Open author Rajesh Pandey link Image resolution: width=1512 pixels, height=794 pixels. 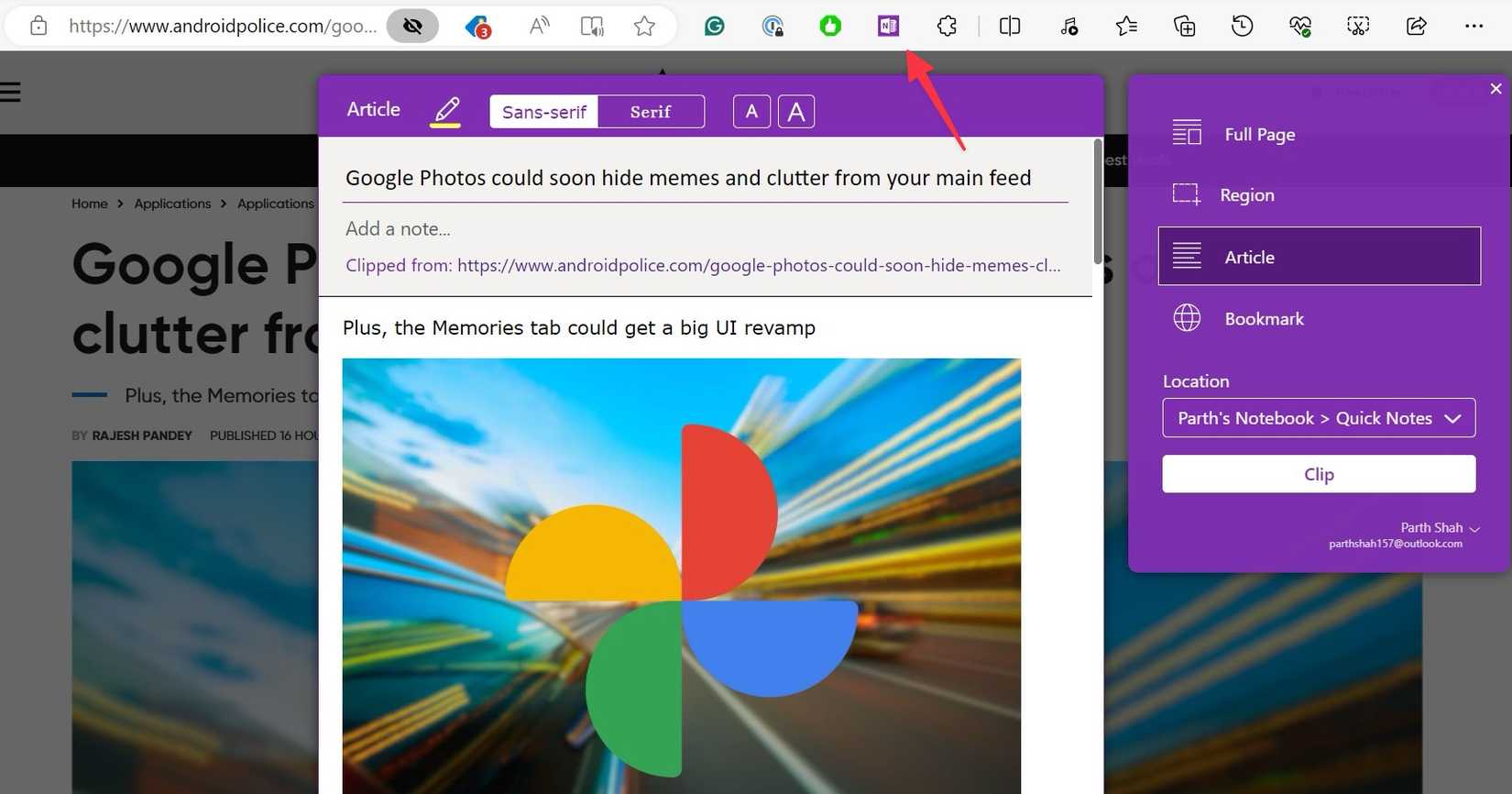(x=142, y=436)
